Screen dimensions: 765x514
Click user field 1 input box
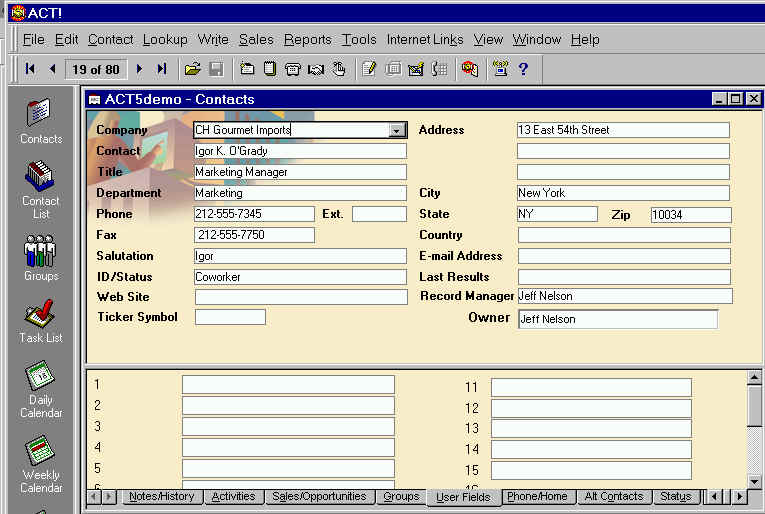(288, 384)
